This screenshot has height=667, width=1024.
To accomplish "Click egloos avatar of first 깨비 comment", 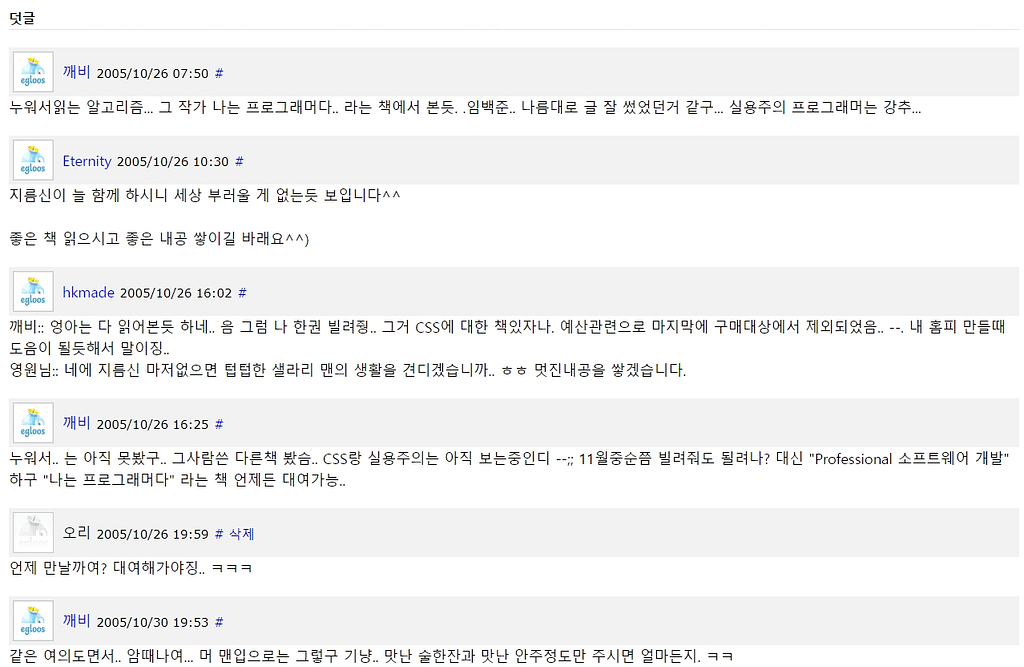I will coord(33,72).
